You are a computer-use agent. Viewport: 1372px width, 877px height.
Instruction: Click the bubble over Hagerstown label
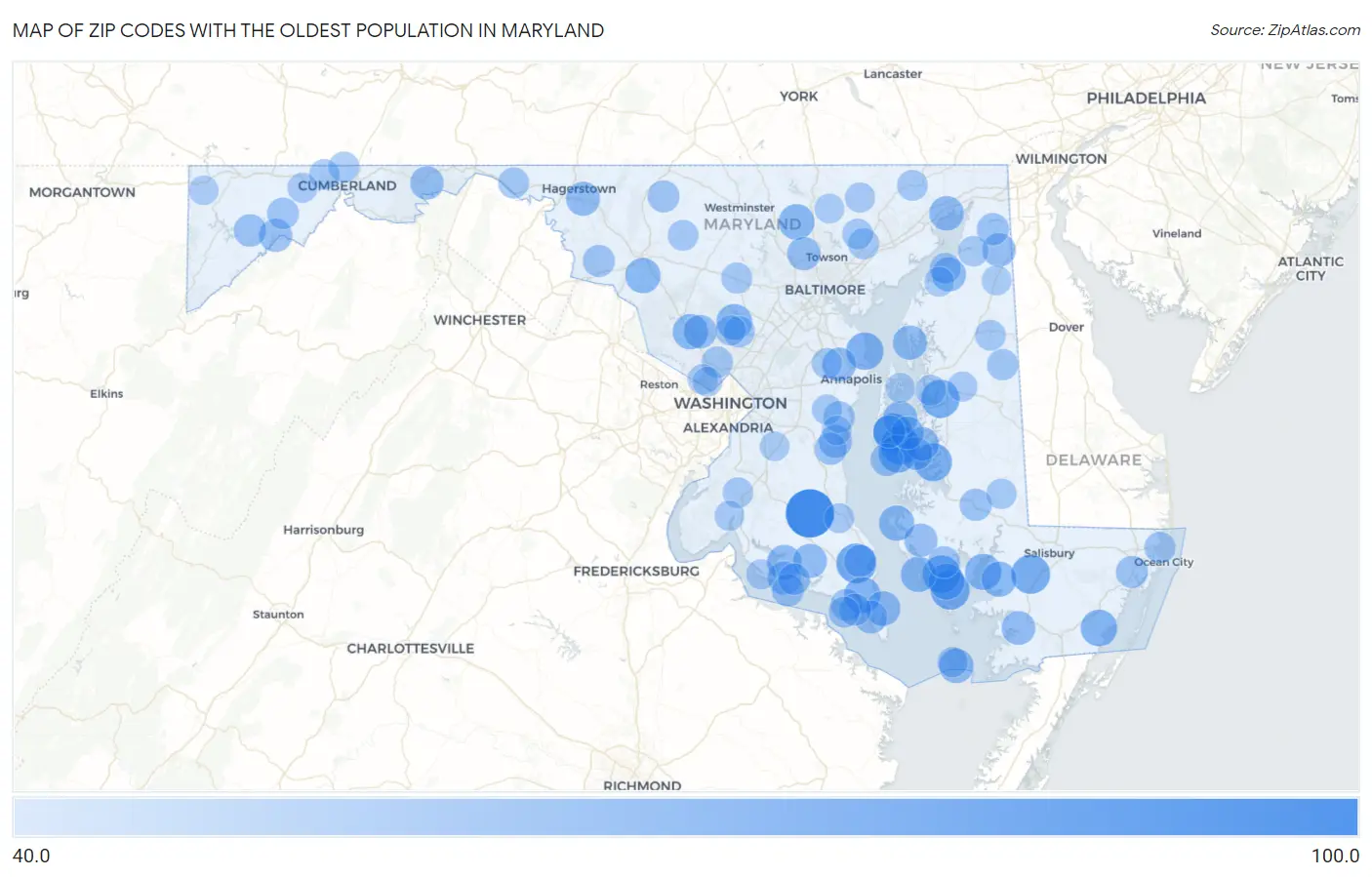583,198
